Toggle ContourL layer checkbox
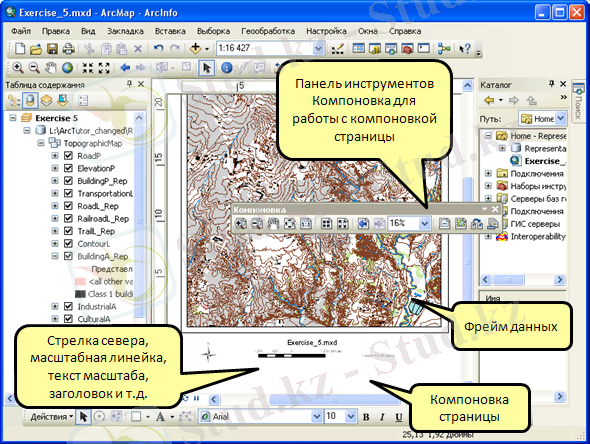 click(68, 243)
